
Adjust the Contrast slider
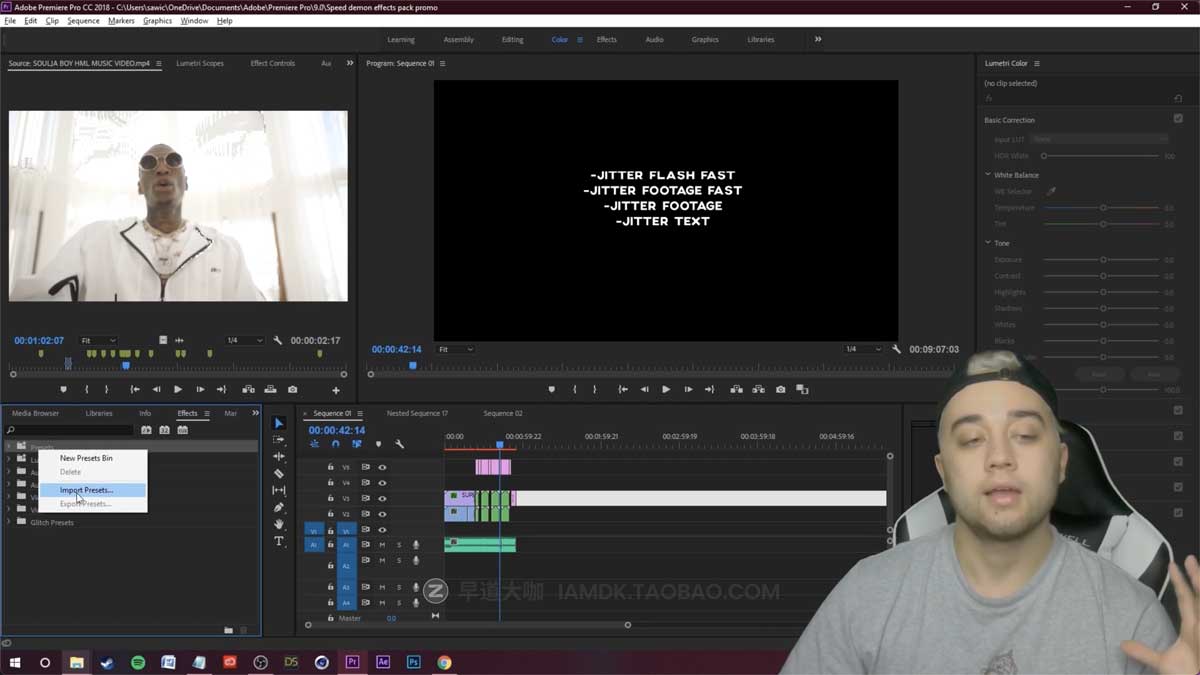(x=1103, y=276)
